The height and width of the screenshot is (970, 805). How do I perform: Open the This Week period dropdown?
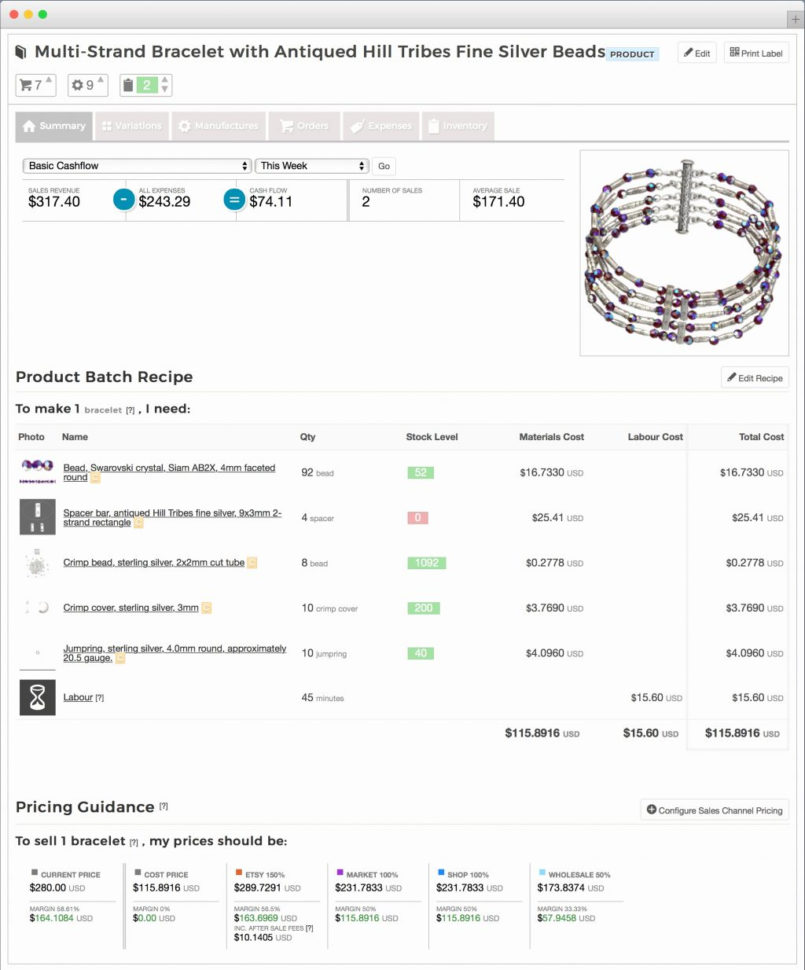[x=312, y=166]
